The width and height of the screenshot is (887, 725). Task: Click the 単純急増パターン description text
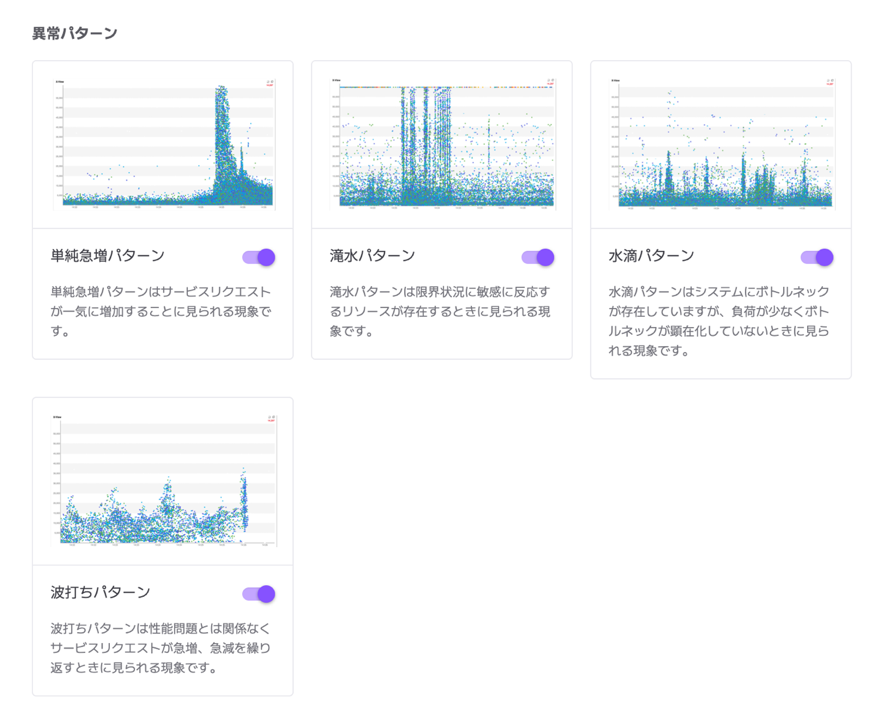click(x=161, y=311)
